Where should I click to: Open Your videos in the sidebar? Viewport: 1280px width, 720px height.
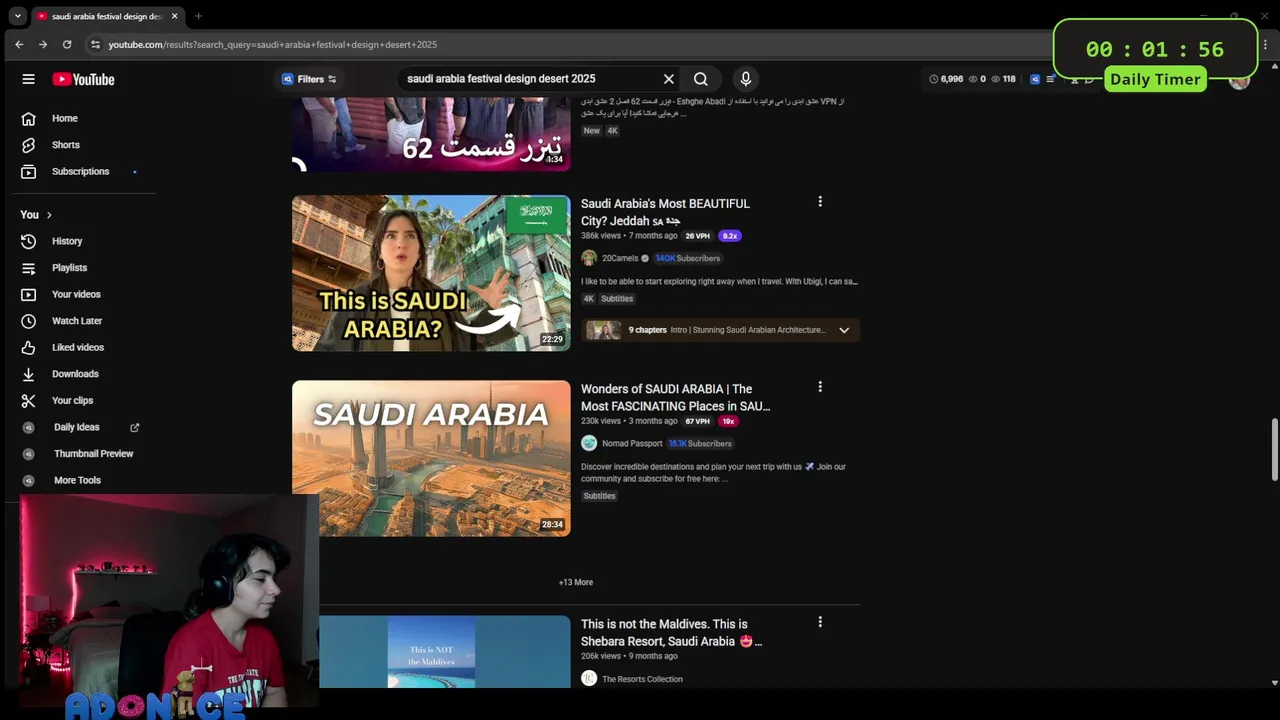click(x=76, y=294)
